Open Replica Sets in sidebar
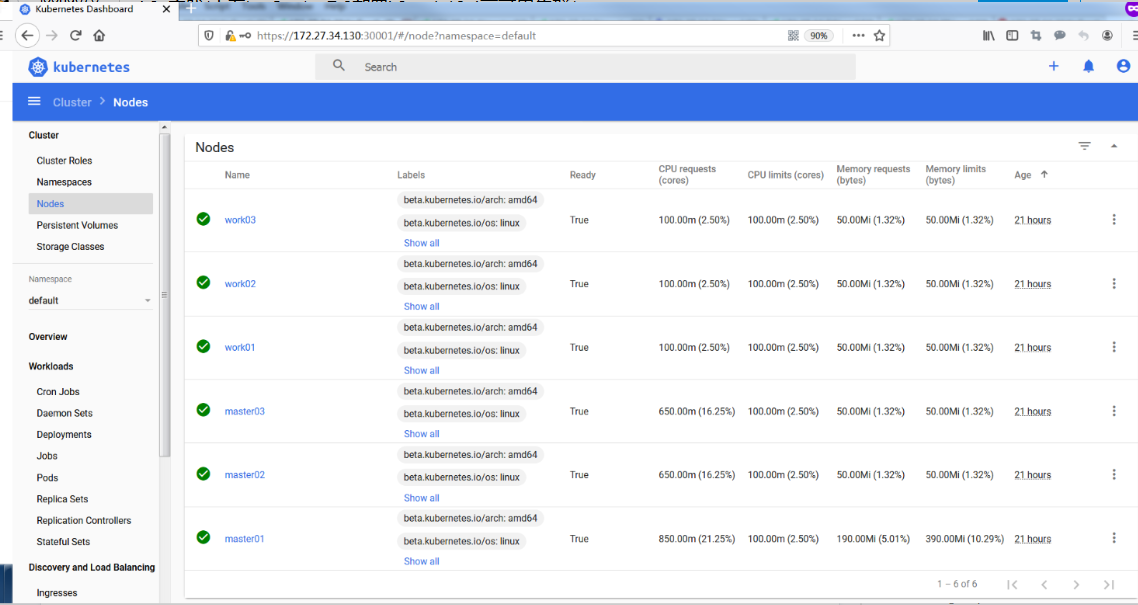Viewport: 1138px width, 605px height. click(62, 499)
